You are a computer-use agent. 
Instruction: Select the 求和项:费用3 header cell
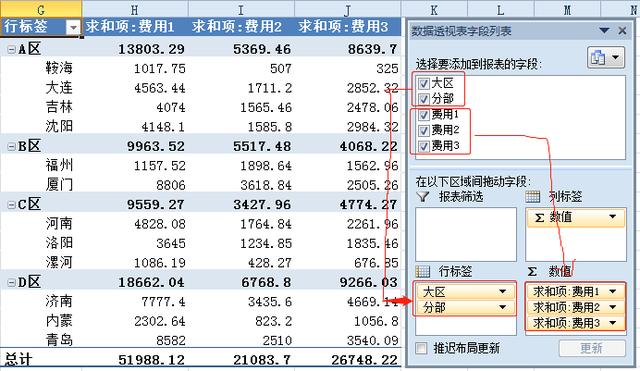click(348, 27)
